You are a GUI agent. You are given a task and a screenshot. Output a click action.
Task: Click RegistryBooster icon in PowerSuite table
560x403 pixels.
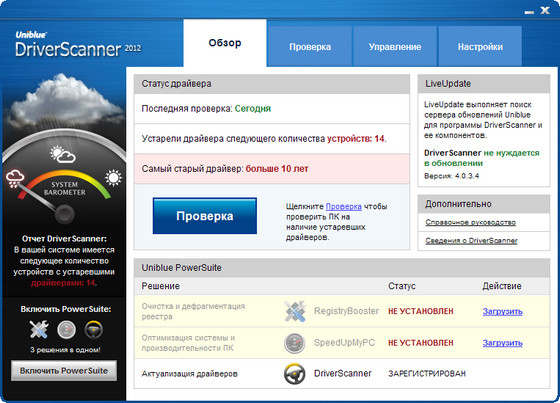[x=295, y=311]
